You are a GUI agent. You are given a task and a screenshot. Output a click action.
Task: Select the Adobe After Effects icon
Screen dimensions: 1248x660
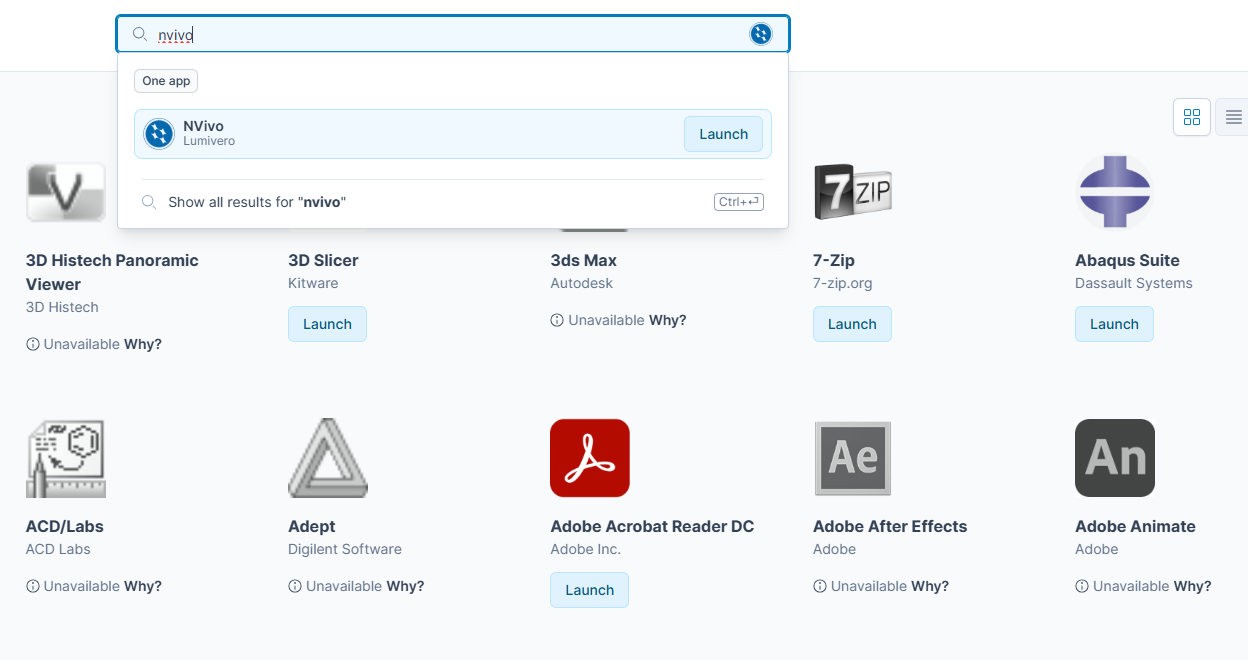pyautogui.click(x=852, y=458)
